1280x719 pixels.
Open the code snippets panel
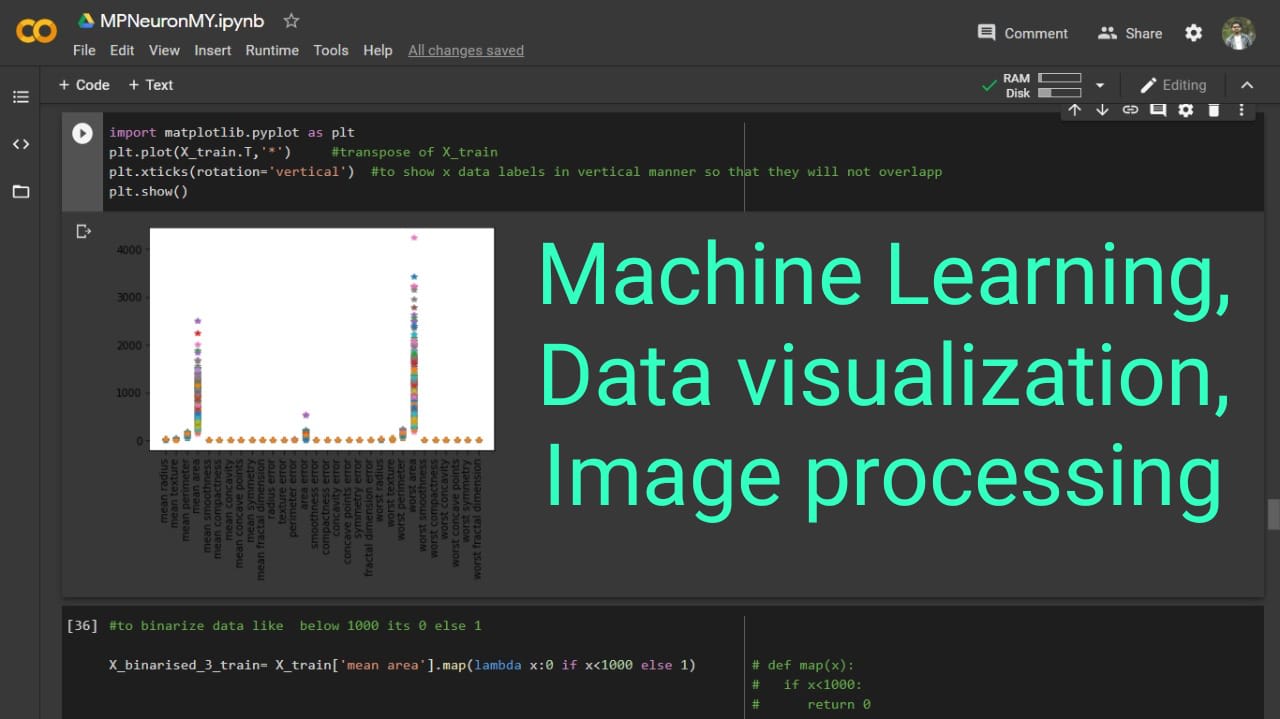[20, 144]
